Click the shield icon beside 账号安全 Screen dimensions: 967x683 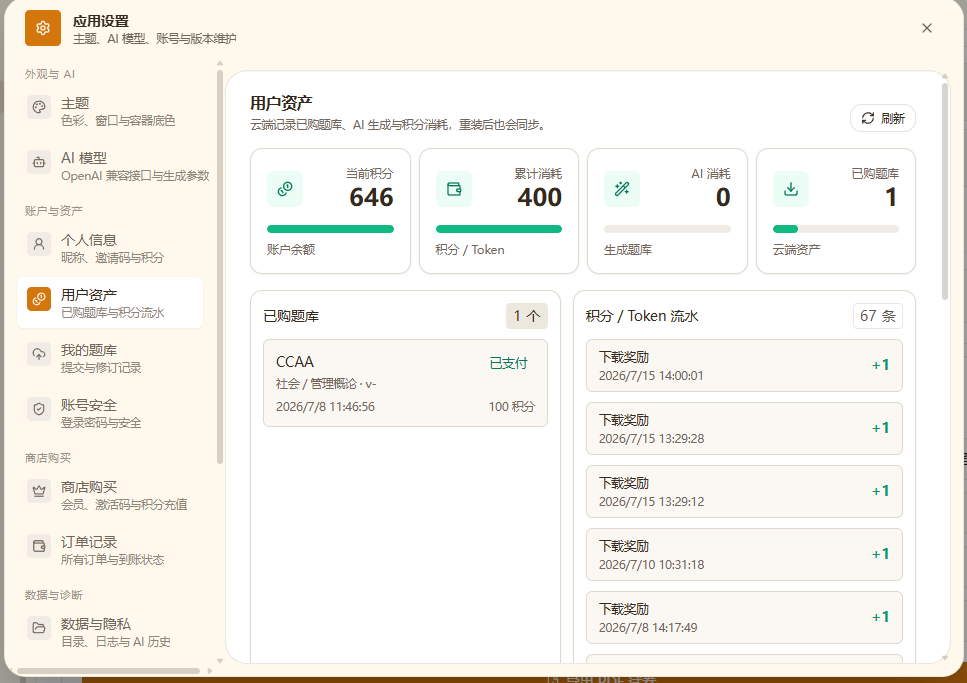pyautogui.click(x=39, y=409)
